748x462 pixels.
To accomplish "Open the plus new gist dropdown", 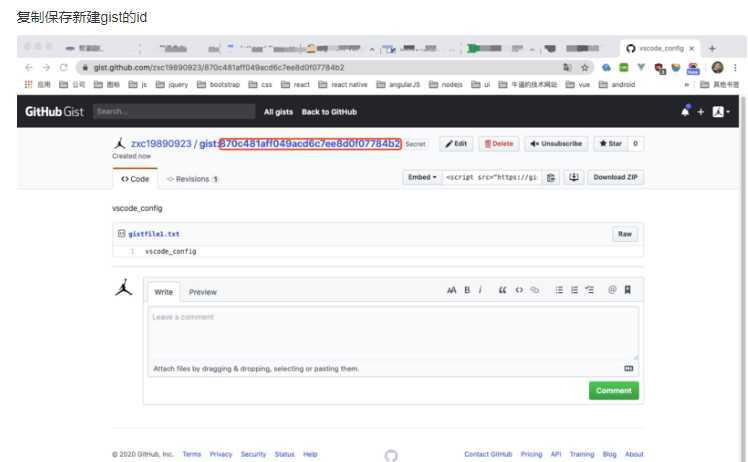I will coord(701,112).
